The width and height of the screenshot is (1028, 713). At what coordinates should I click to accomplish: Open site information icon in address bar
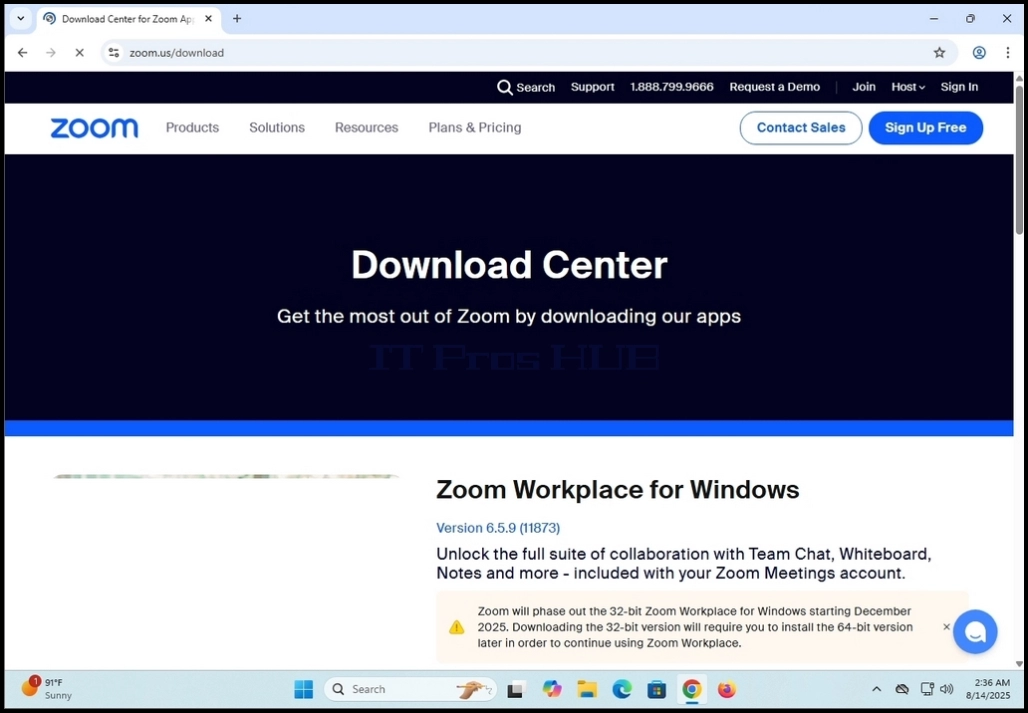[x=114, y=52]
